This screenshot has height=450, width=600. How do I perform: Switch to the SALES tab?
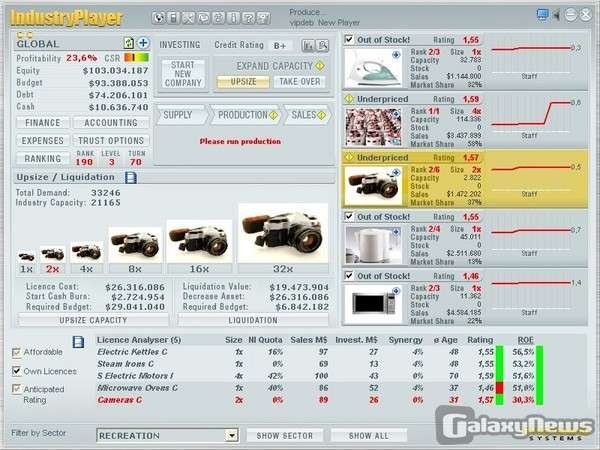(307, 115)
